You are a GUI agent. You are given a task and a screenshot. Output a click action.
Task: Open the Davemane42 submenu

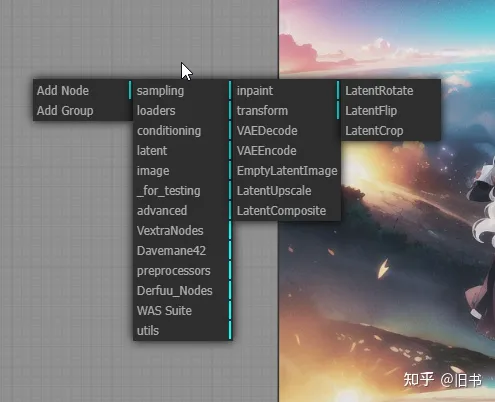tap(183, 250)
